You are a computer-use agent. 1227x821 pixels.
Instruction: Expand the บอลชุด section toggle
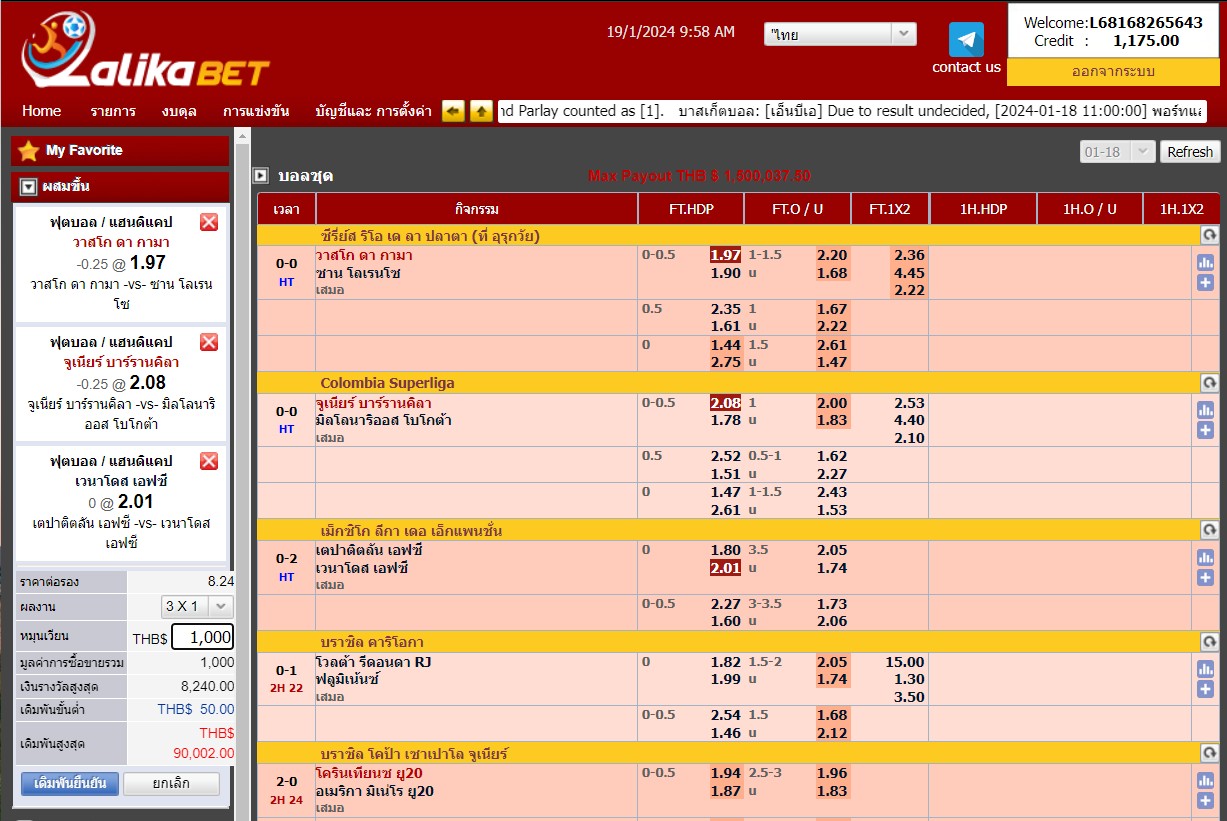tap(261, 175)
